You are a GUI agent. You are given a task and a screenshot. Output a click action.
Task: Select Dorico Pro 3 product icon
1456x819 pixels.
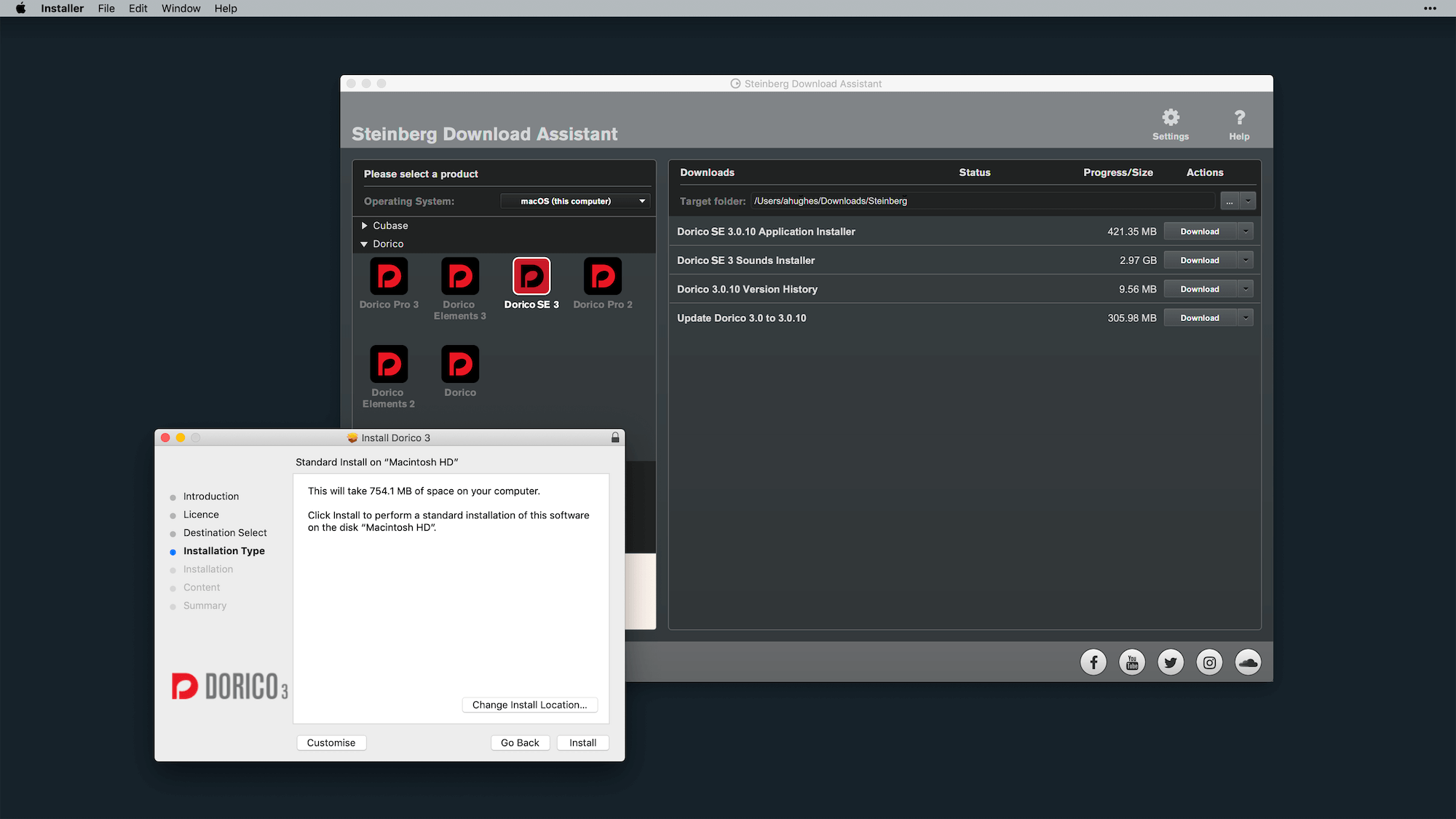[389, 277]
